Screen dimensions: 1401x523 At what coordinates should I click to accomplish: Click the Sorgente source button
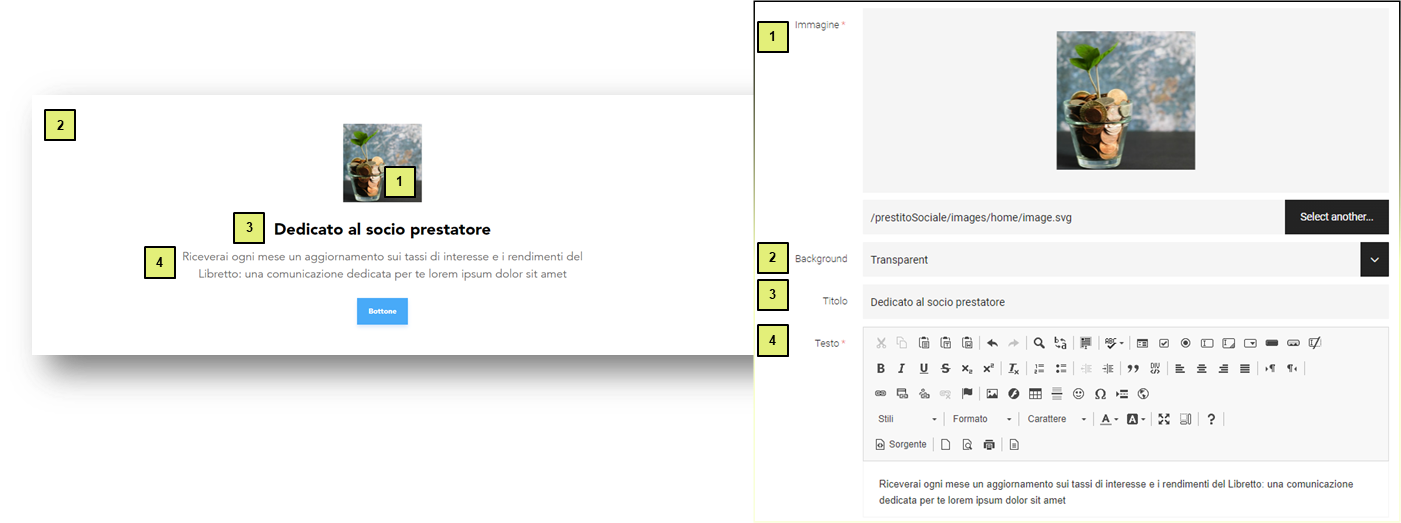click(x=901, y=444)
